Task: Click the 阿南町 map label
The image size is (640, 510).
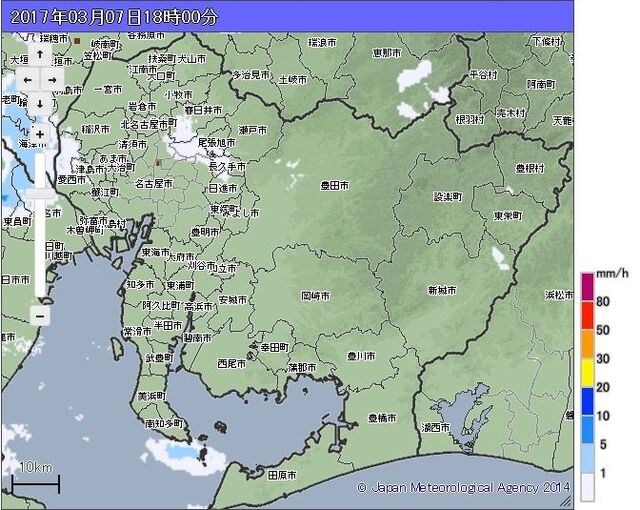Action: point(541,84)
